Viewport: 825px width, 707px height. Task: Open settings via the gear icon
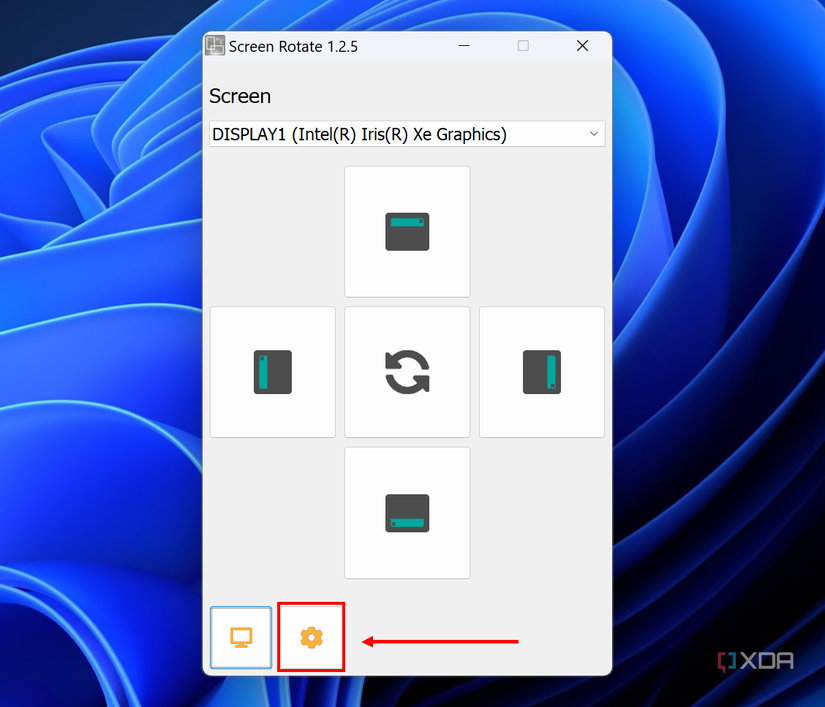tap(311, 637)
